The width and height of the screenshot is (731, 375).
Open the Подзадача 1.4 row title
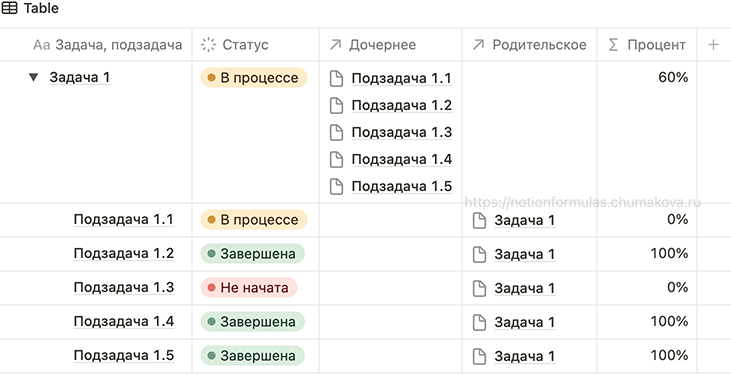(x=124, y=321)
